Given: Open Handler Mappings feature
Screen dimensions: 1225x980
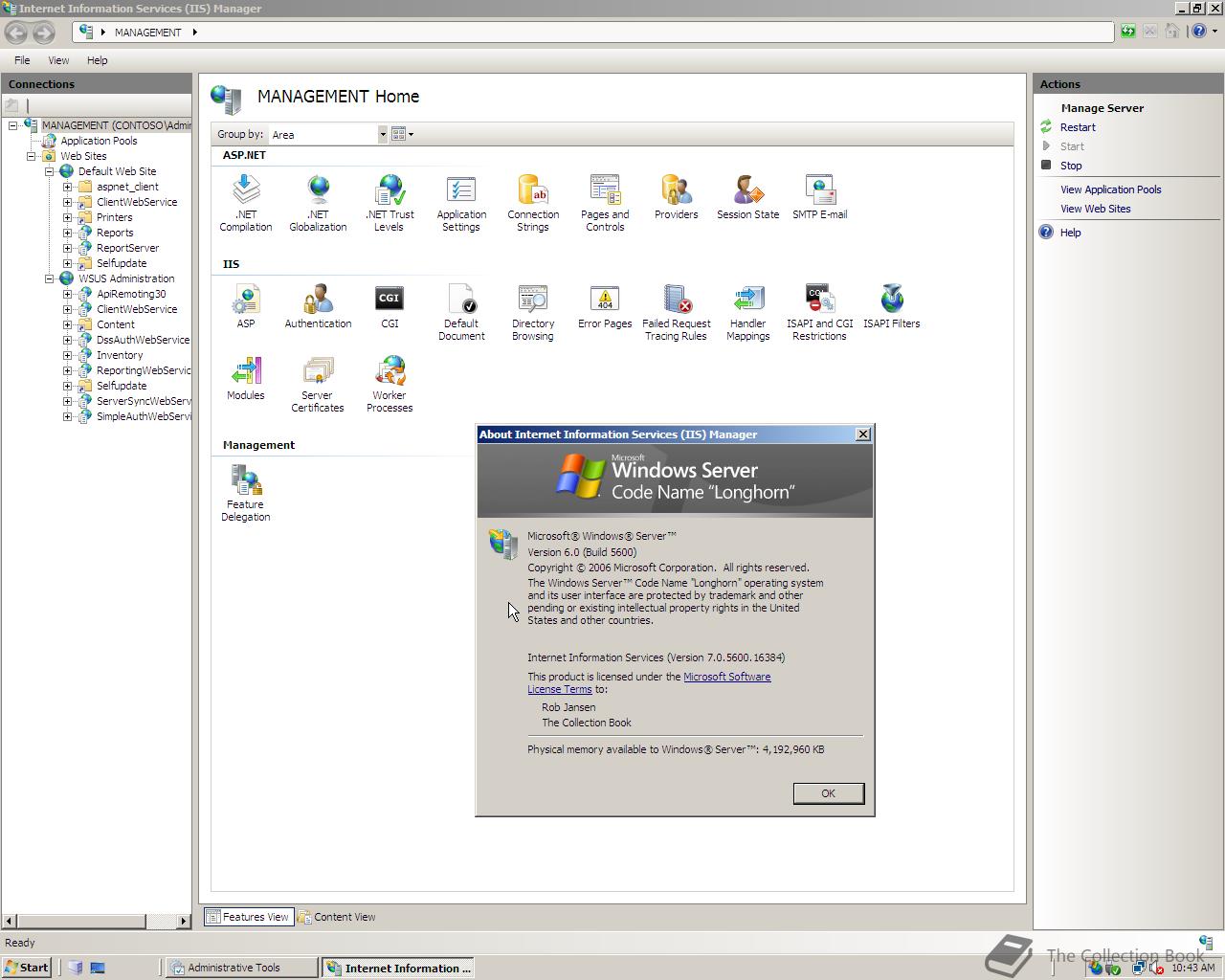Looking at the screenshot, I should click(748, 311).
